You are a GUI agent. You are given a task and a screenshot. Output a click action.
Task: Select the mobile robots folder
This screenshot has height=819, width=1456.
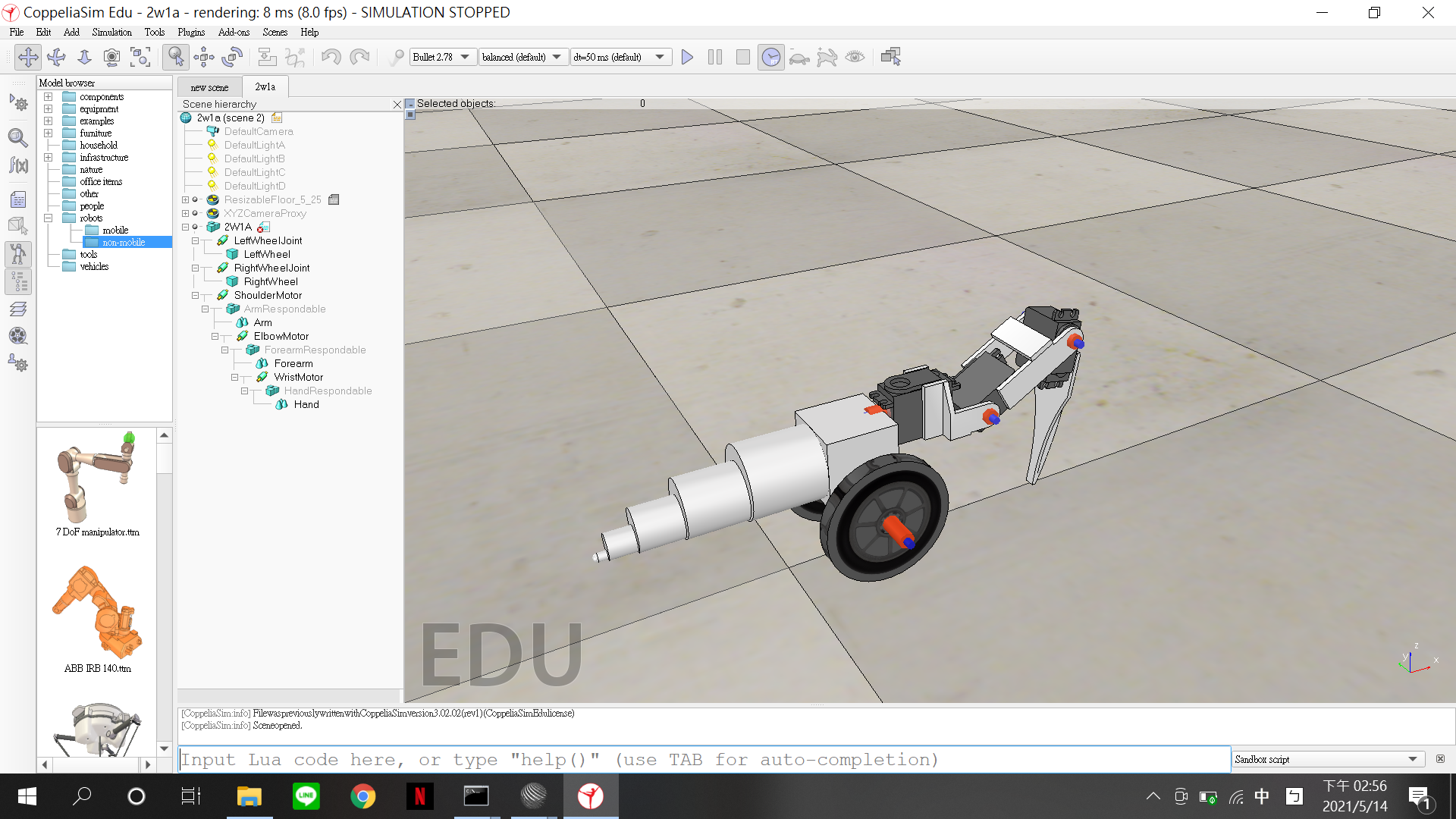pyautogui.click(x=115, y=230)
